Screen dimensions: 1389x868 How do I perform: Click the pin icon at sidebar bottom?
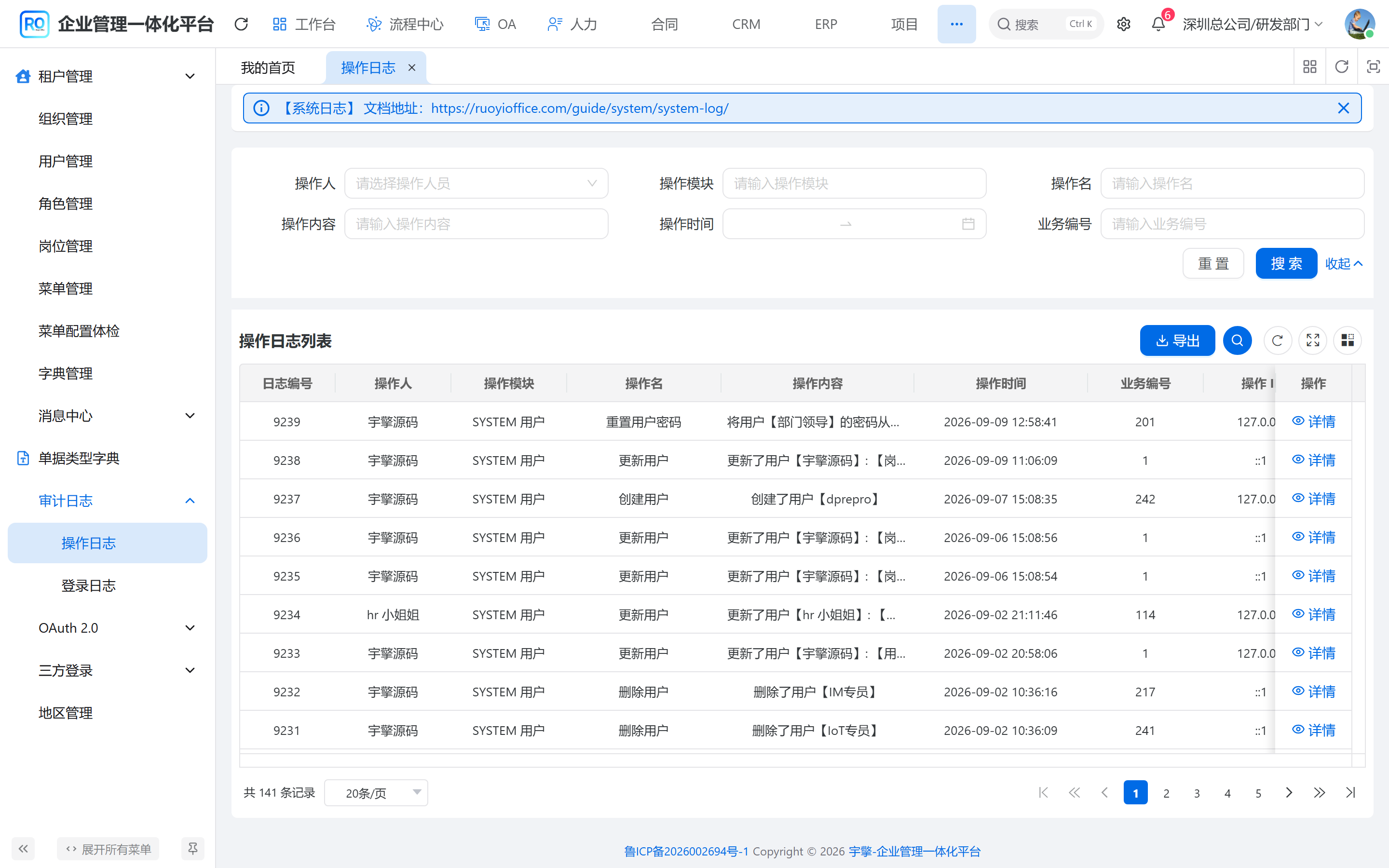point(193,849)
